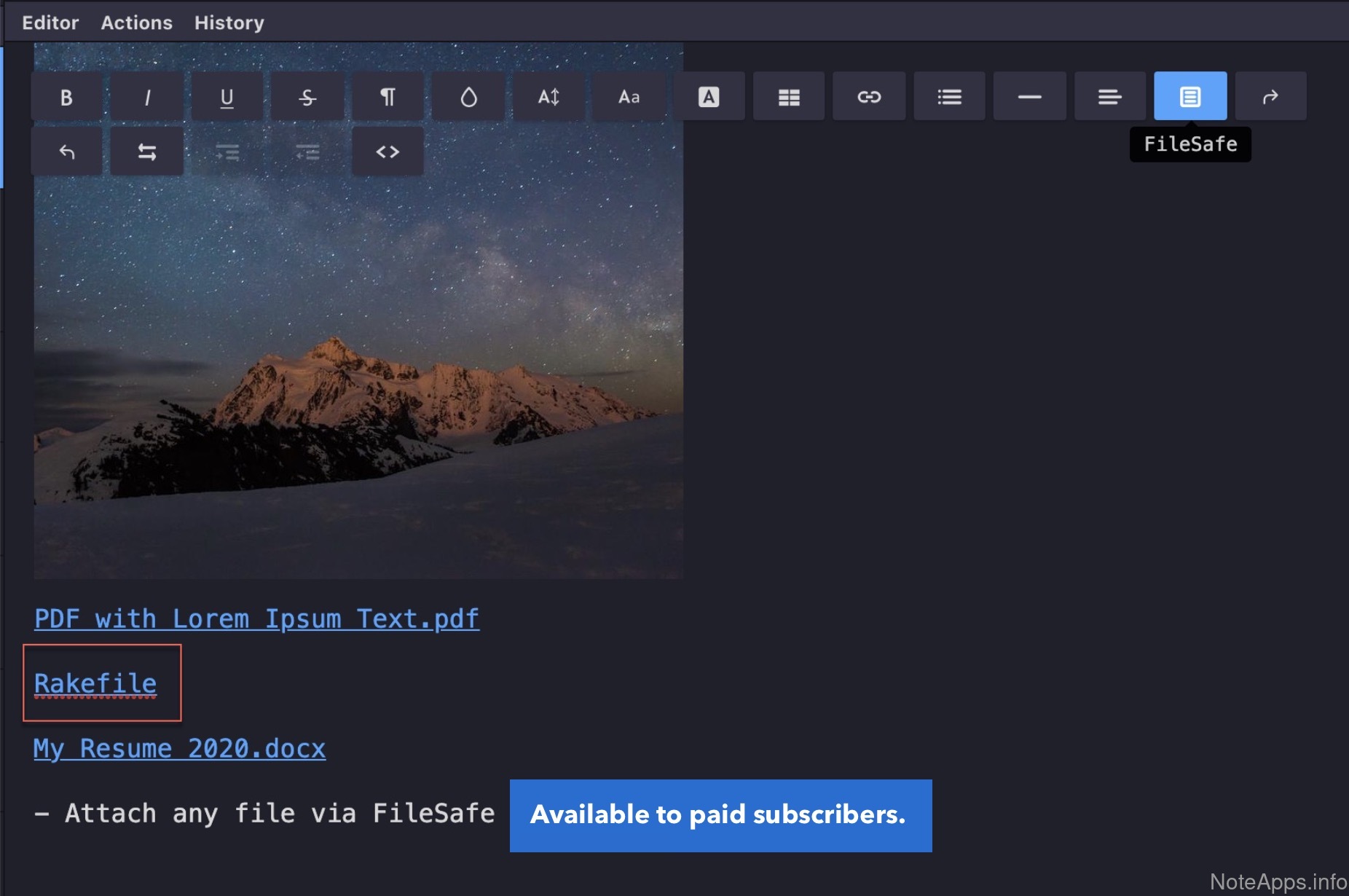Insert a hyperlink
This screenshot has height=896, width=1349.
869,97
